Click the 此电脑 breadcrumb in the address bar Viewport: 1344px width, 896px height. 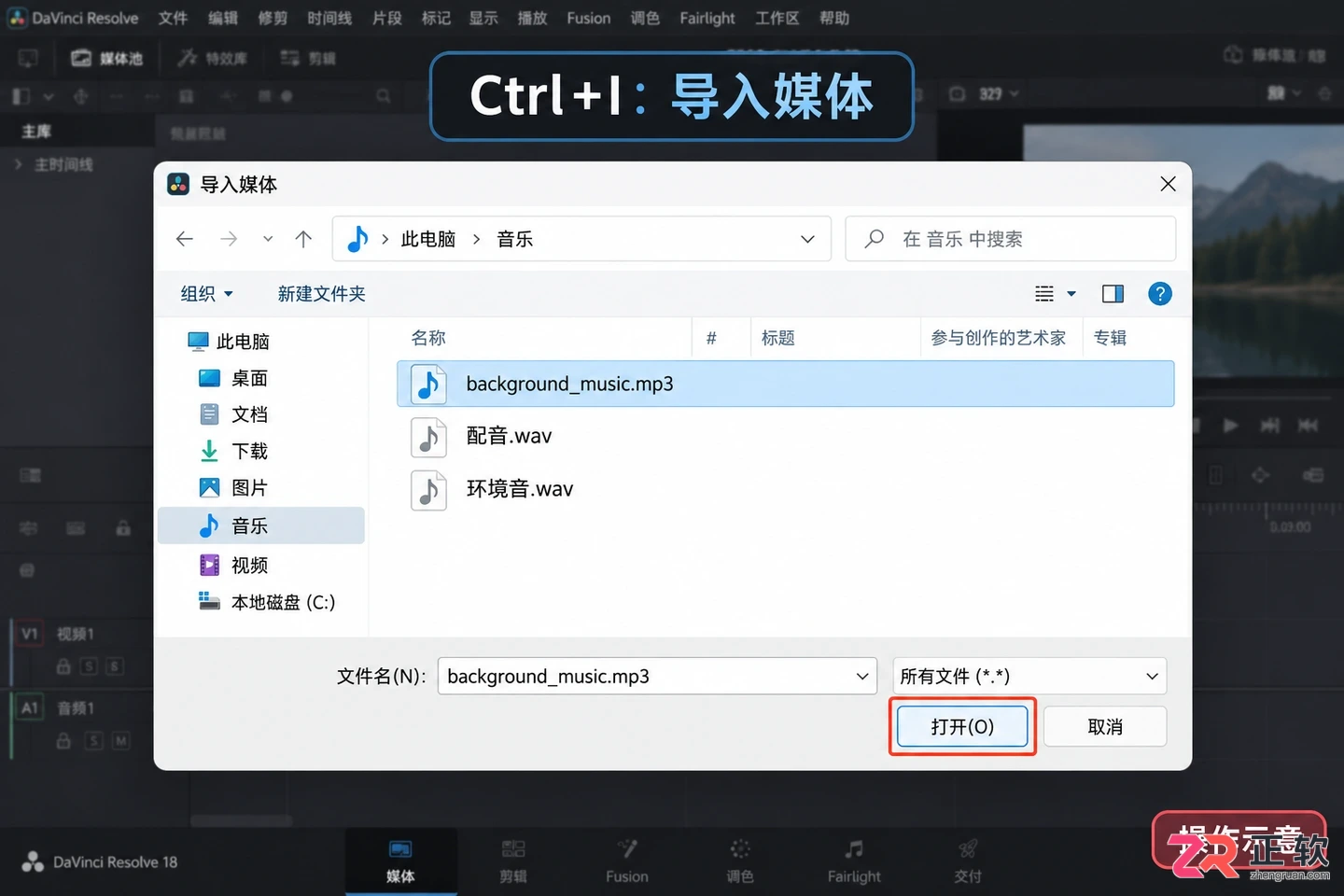pyautogui.click(x=428, y=239)
